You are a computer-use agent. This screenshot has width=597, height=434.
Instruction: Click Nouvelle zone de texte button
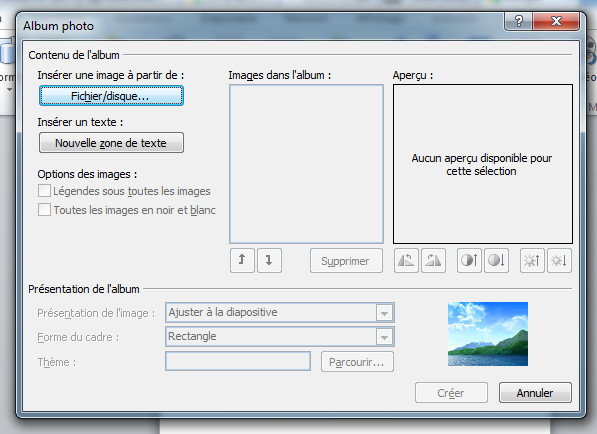click(x=111, y=143)
